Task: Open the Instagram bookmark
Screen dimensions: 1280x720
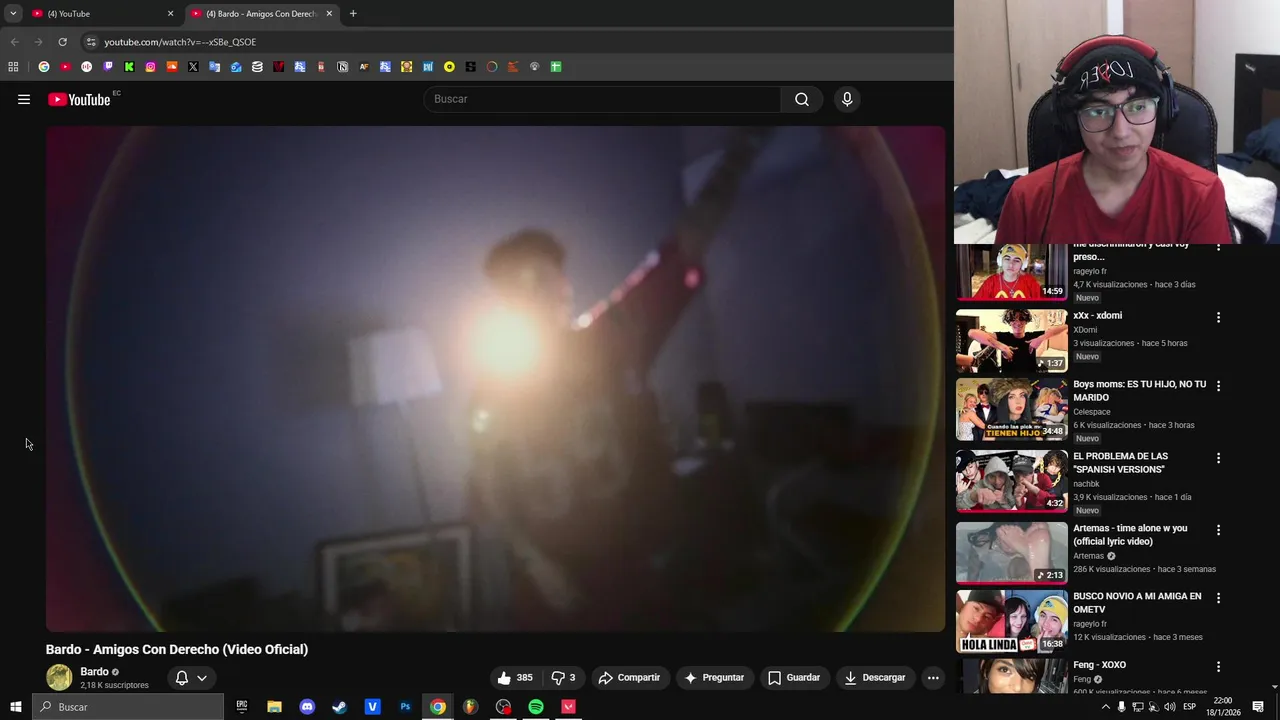Action: coord(150,67)
